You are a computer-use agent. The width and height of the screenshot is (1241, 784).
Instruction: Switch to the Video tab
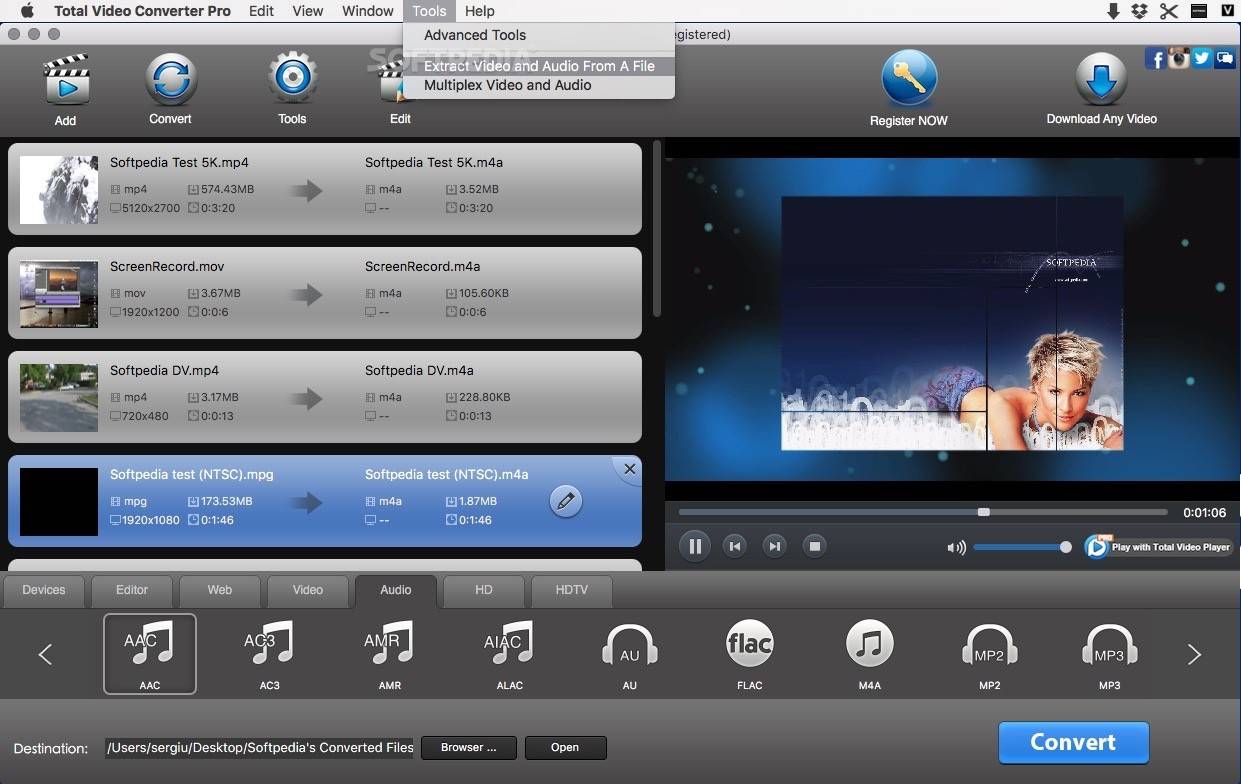coord(308,590)
